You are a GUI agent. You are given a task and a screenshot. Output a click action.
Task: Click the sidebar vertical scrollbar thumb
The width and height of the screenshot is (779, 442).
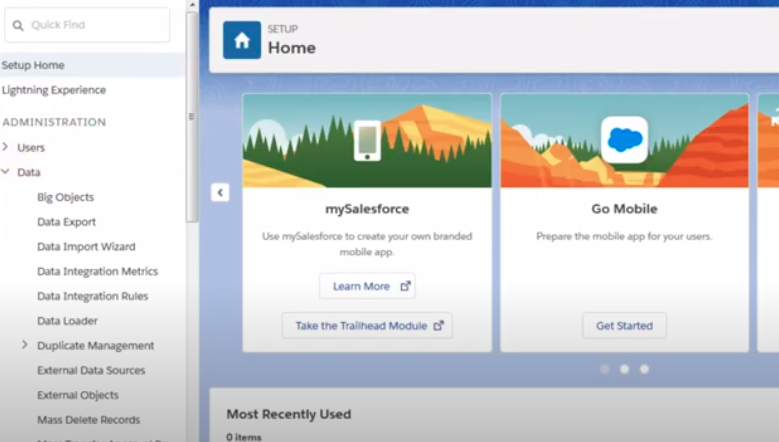(192, 117)
